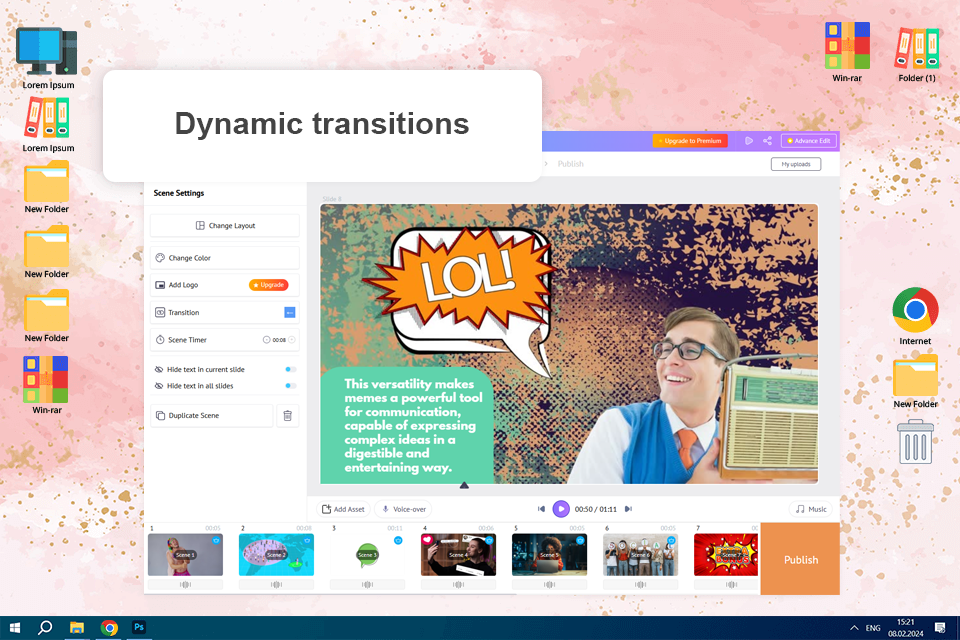This screenshot has width=960, height=640.
Task: Click the orange Publish button
Action: 801,559
